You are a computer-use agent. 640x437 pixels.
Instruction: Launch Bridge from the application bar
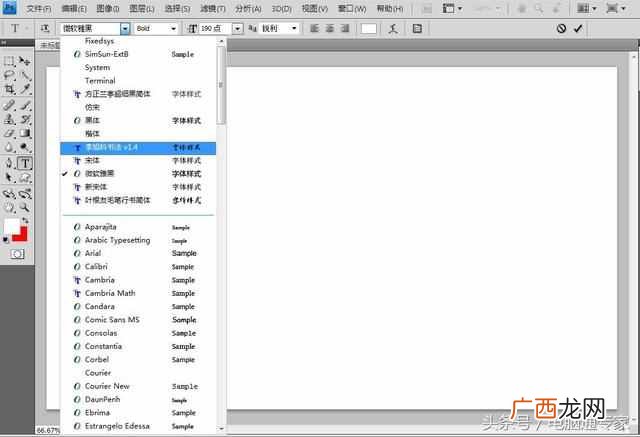pos(427,9)
